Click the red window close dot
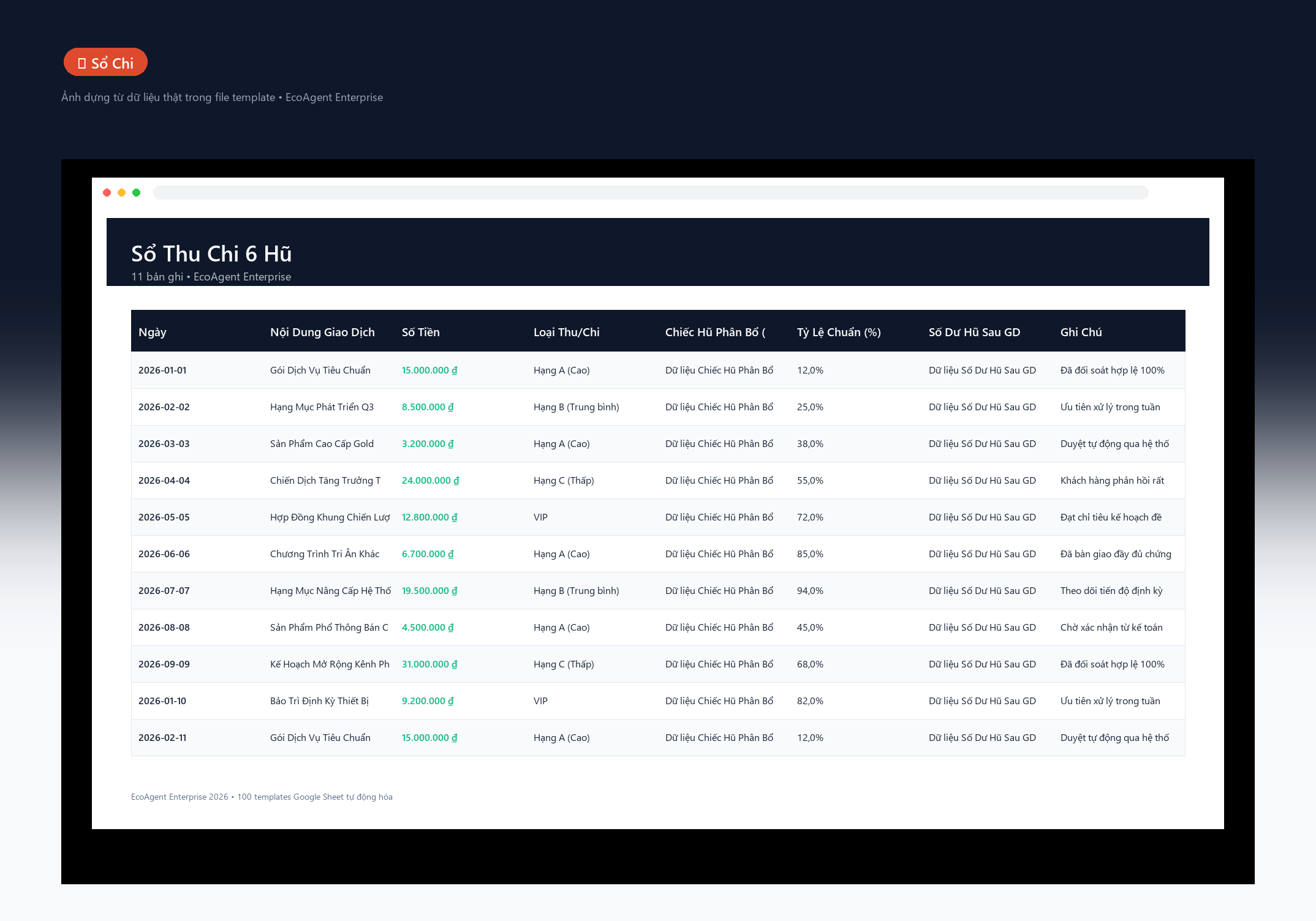 [107, 193]
